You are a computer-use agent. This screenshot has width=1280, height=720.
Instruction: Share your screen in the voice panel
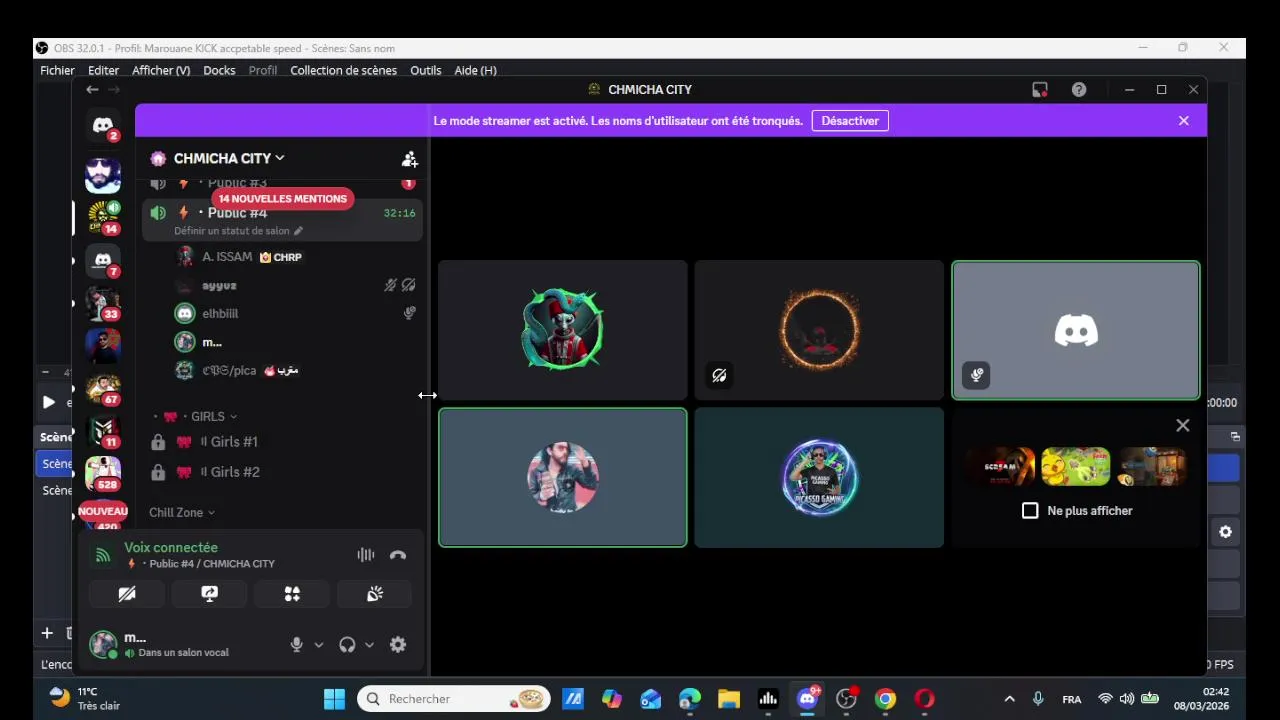pos(209,594)
